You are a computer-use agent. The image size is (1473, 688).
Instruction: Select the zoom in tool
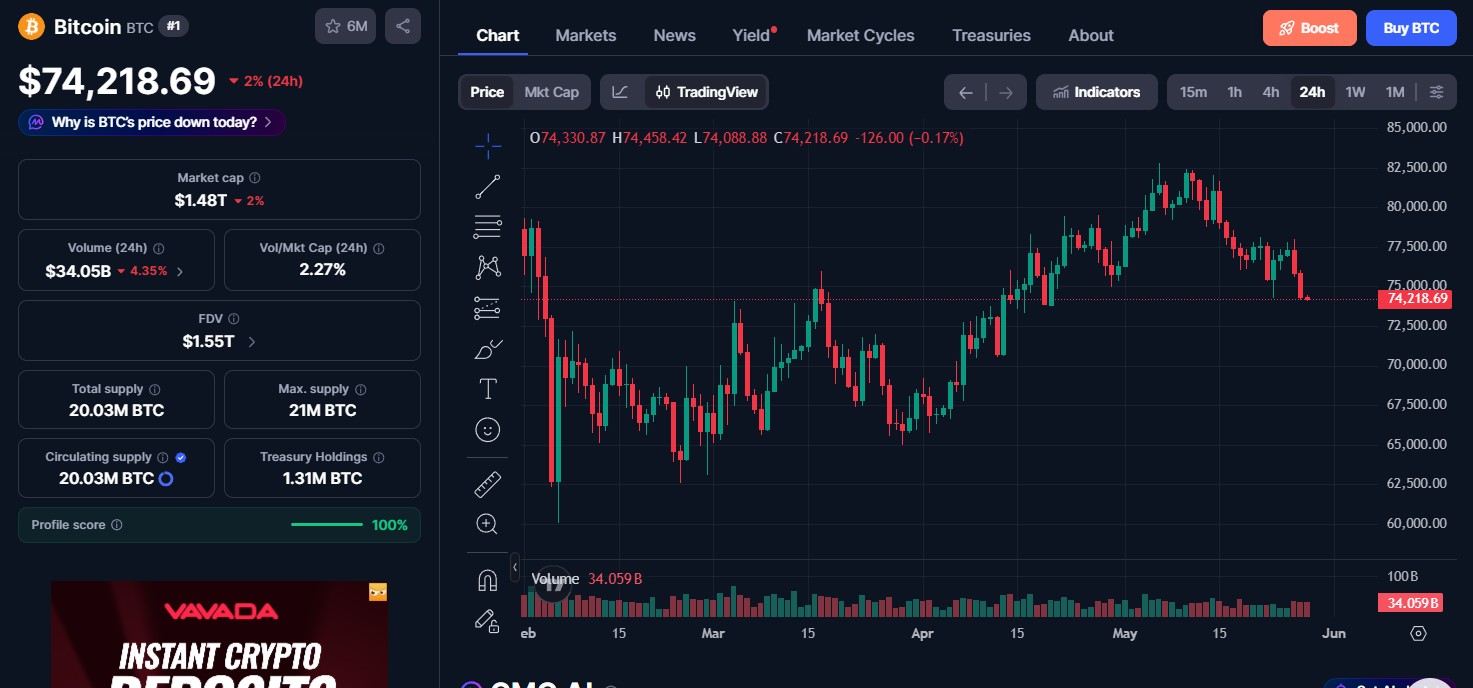click(488, 524)
